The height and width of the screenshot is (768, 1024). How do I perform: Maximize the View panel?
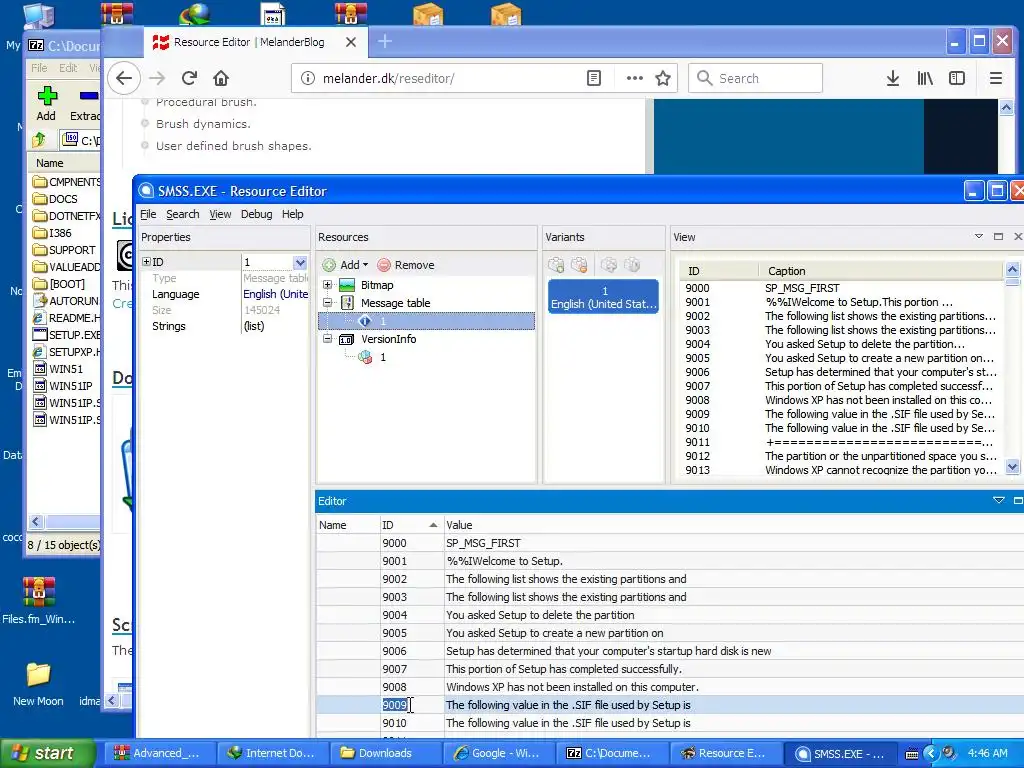(999, 236)
